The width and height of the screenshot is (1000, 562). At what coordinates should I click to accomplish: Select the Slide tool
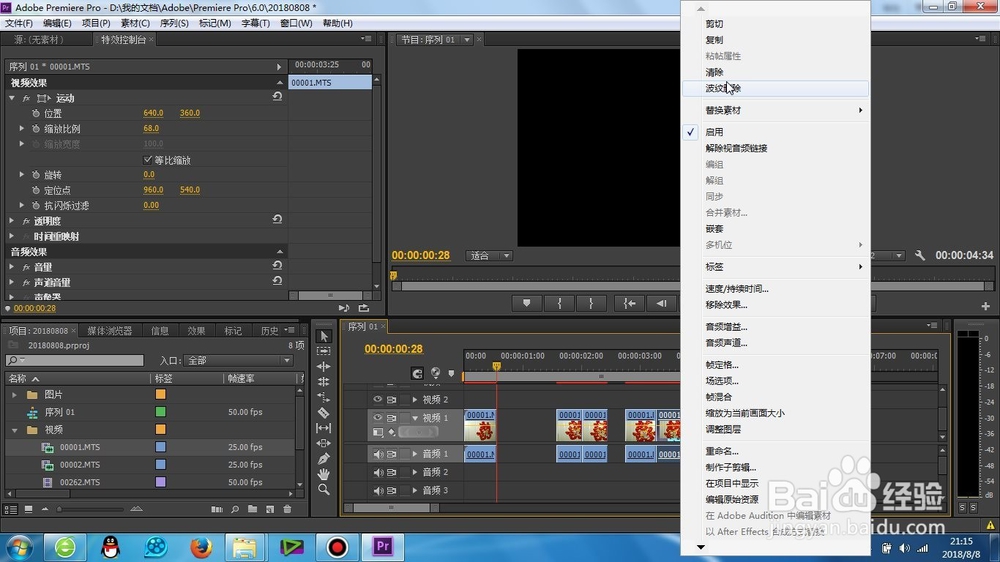click(x=323, y=443)
